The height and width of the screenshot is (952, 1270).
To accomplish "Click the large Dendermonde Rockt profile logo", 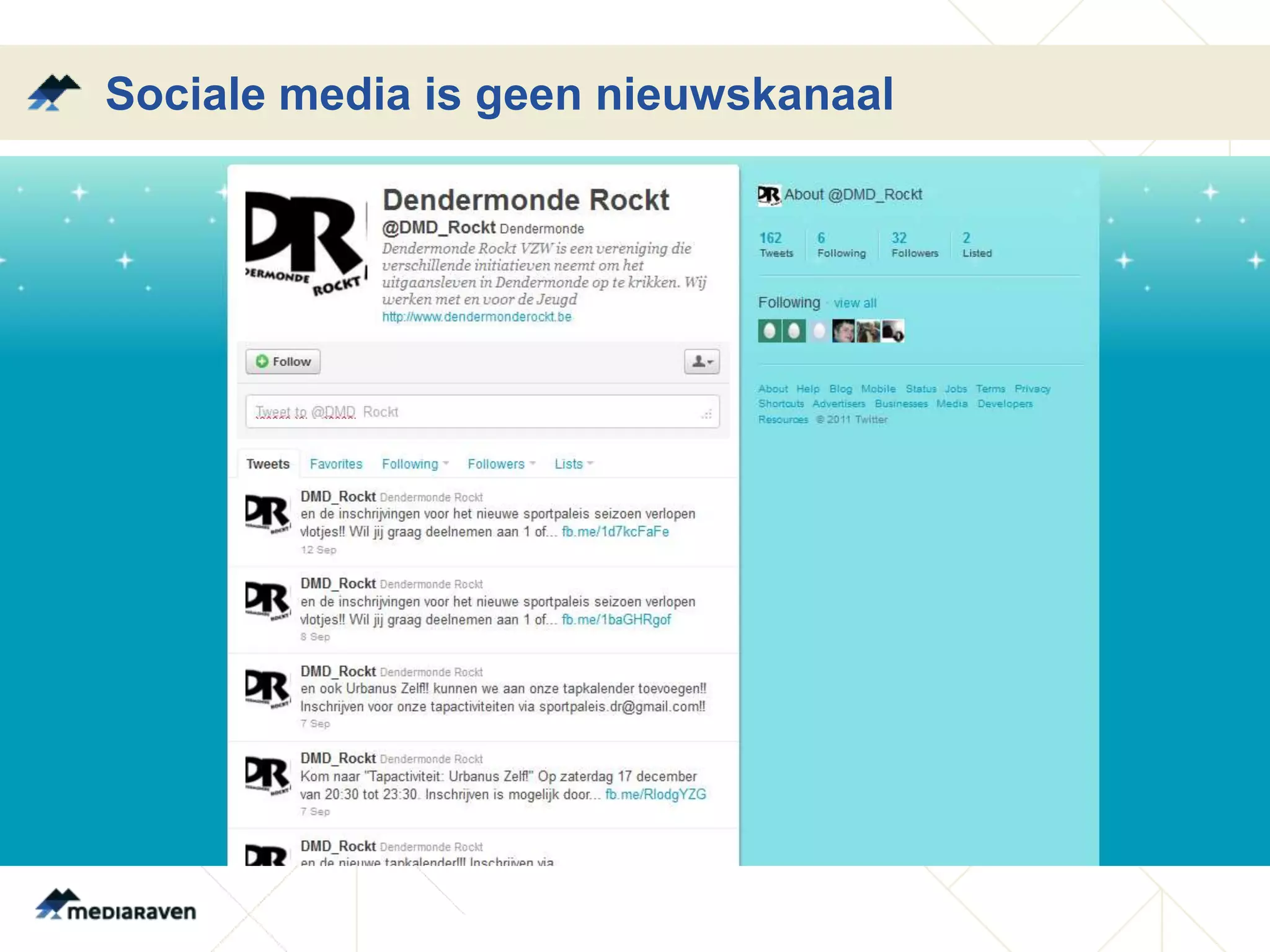I will tap(306, 244).
